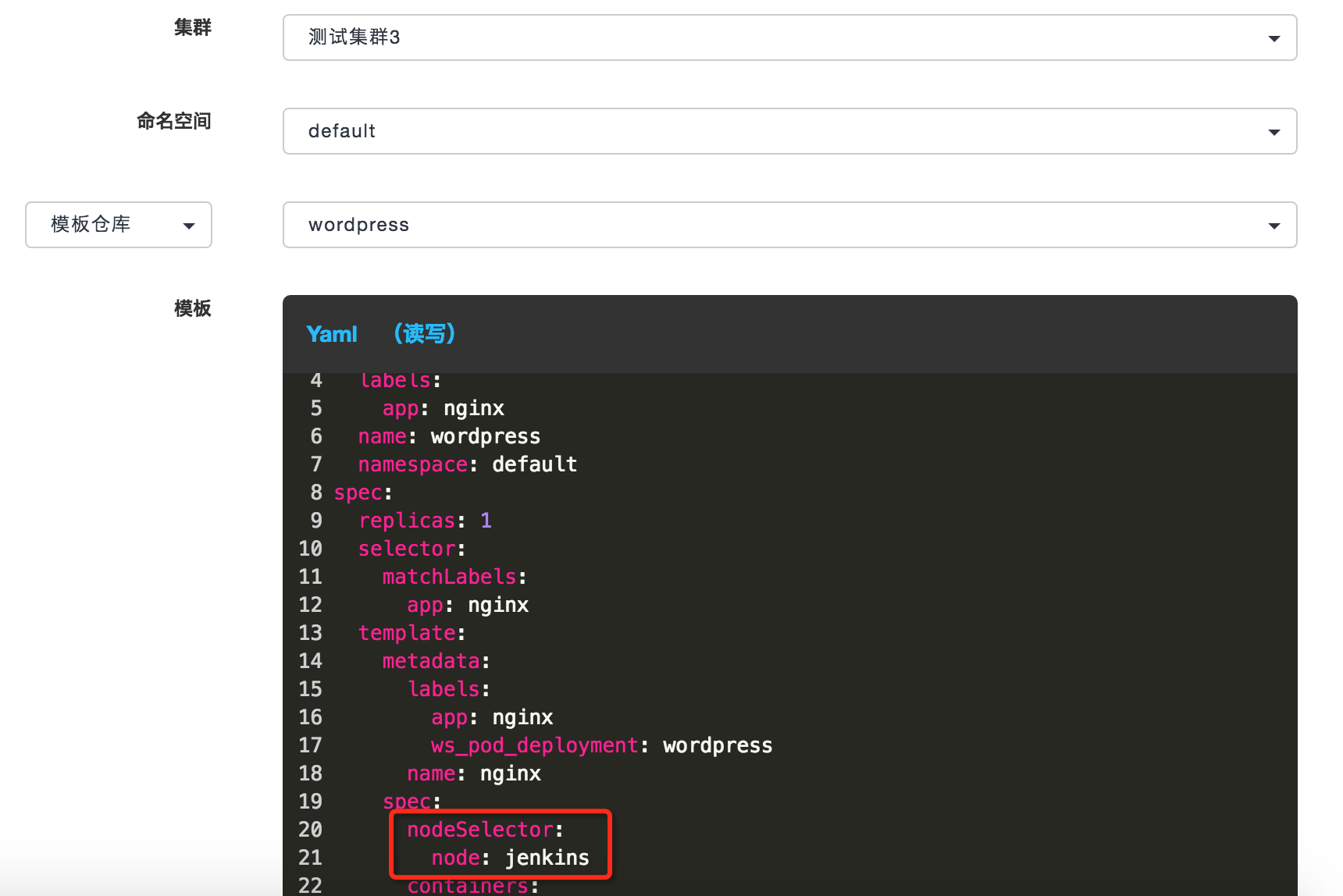This screenshot has height=896, width=1343.
Task: Click the node: jenkins value inside the red box
Action: [511, 857]
